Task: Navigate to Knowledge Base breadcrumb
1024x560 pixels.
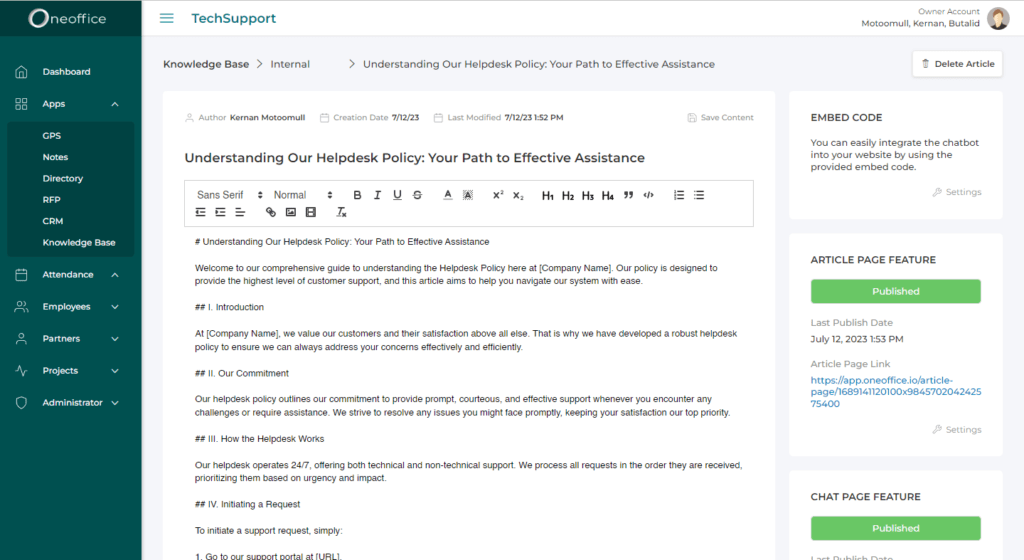Action: pyautogui.click(x=206, y=64)
